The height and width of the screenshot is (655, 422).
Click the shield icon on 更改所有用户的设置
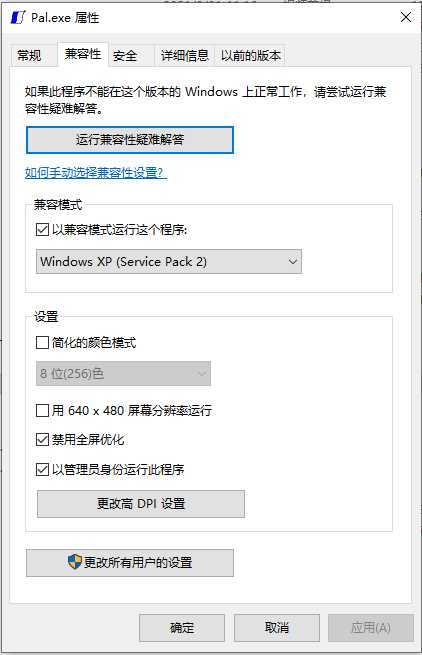pyautogui.click(x=75, y=562)
